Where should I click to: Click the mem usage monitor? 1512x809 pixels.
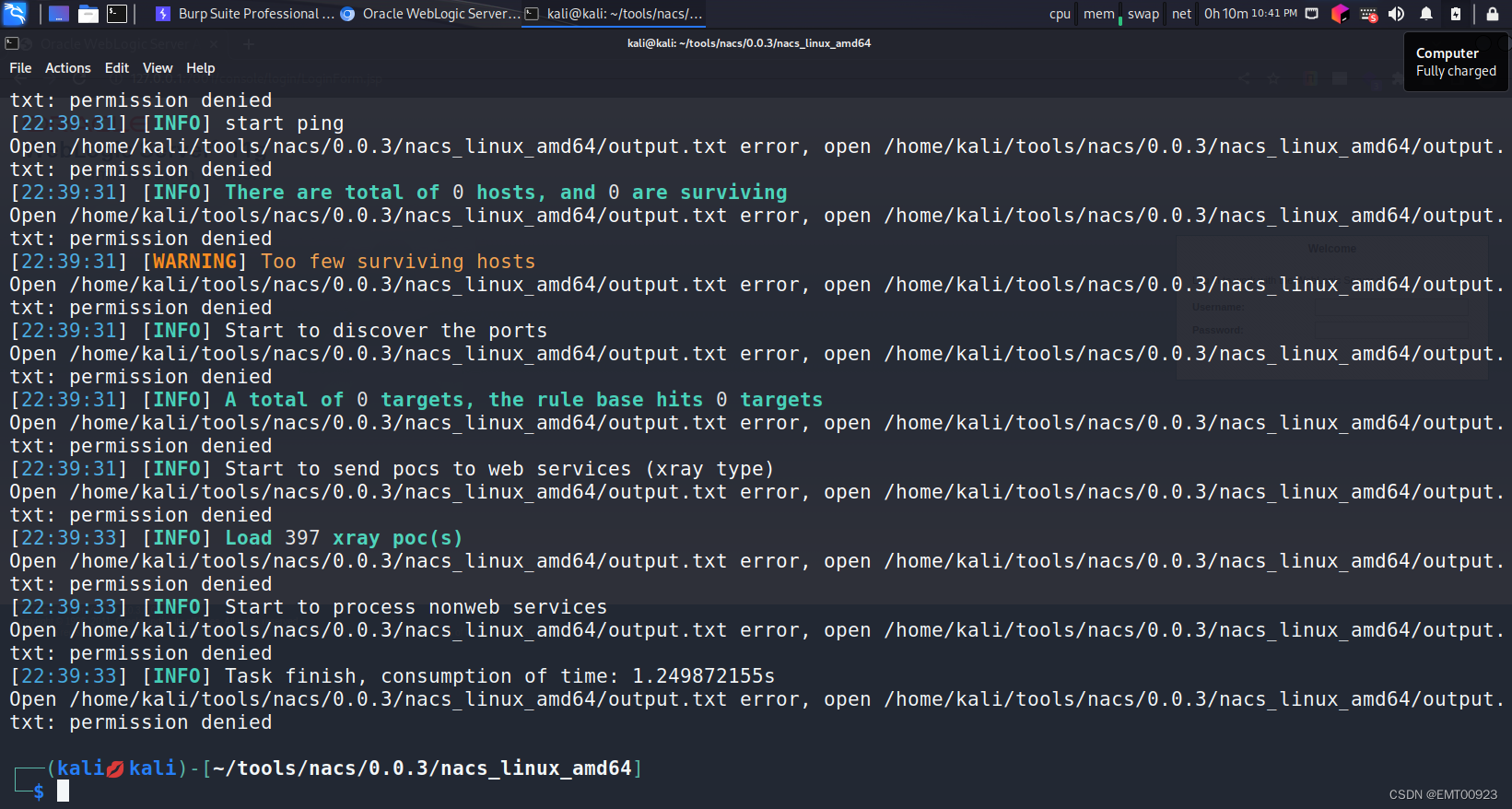1100,14
